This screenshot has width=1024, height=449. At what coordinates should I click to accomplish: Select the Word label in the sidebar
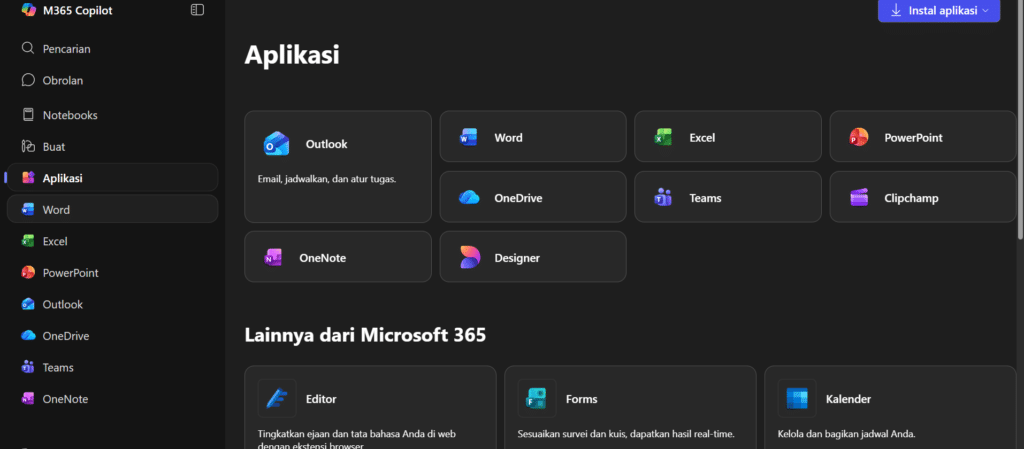[x=56, y=210]
